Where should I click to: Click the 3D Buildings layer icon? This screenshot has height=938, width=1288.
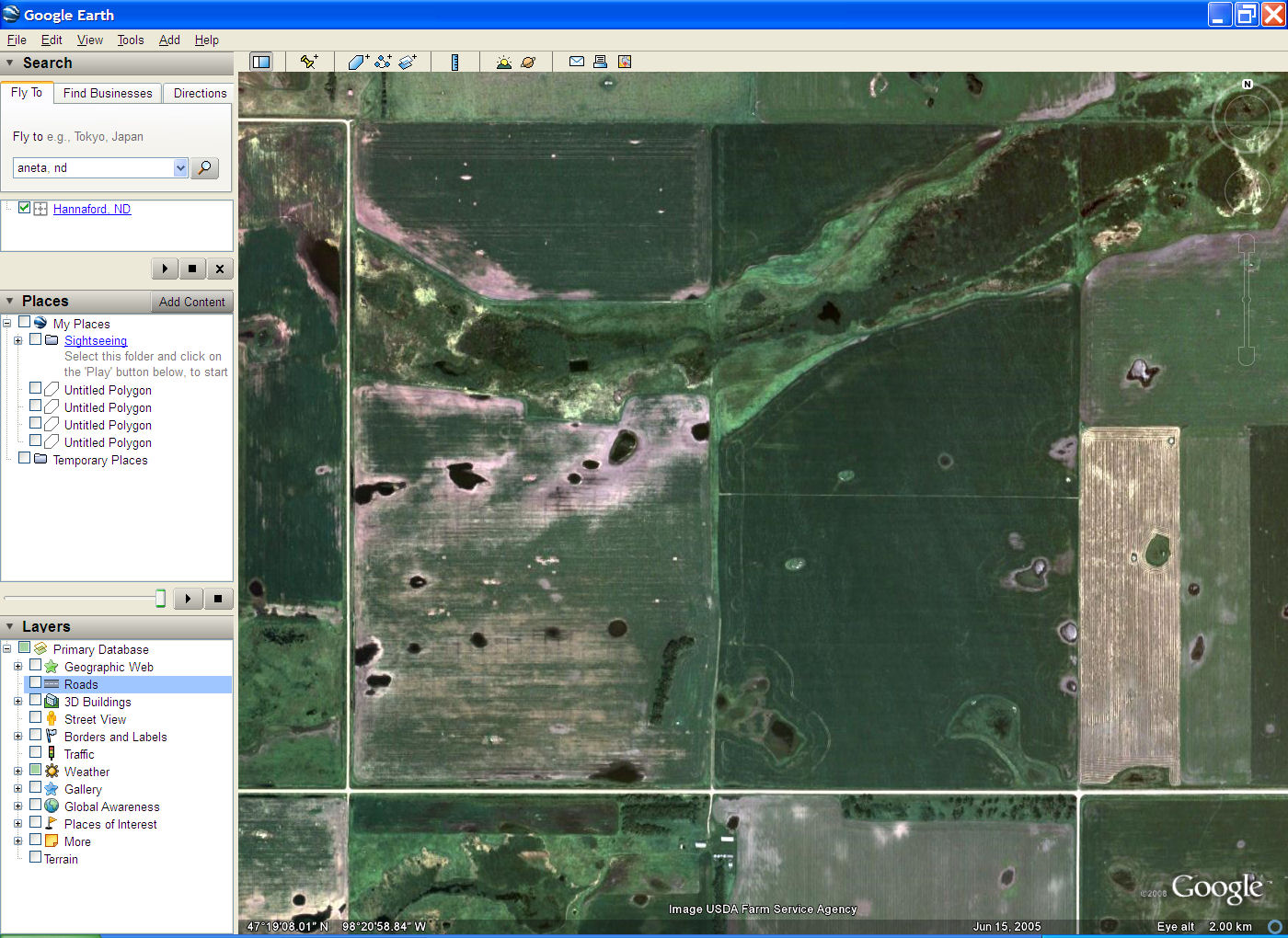[x=52, y=702]
